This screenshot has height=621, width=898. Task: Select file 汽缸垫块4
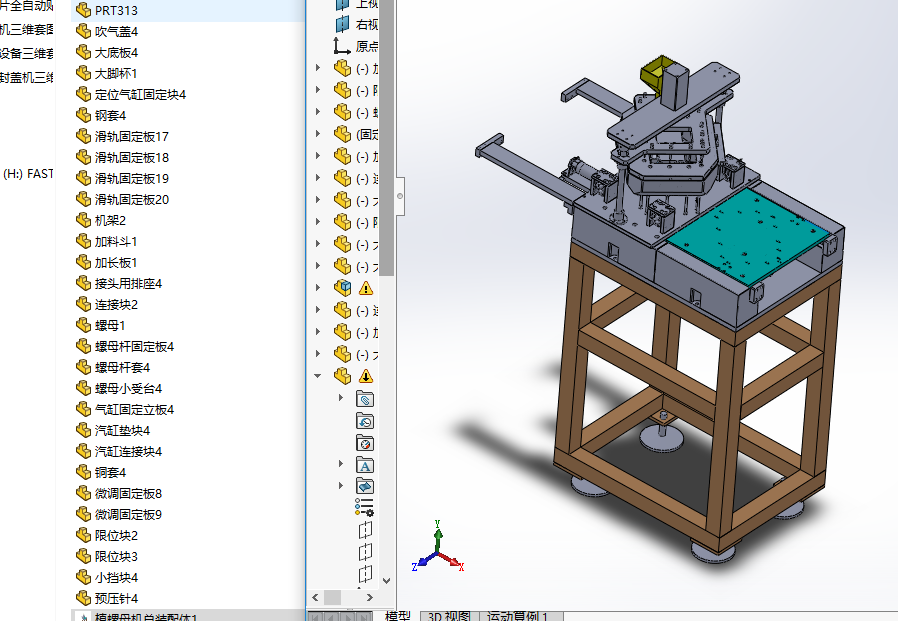click(x=122, y=430)
